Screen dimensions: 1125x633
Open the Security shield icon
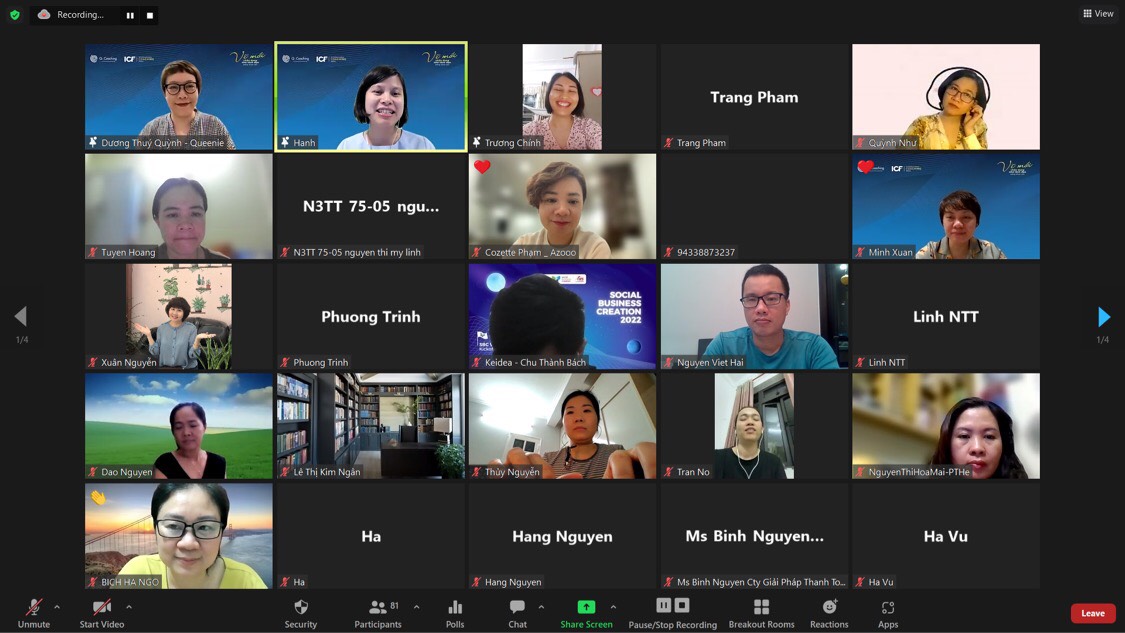(301, 607)
